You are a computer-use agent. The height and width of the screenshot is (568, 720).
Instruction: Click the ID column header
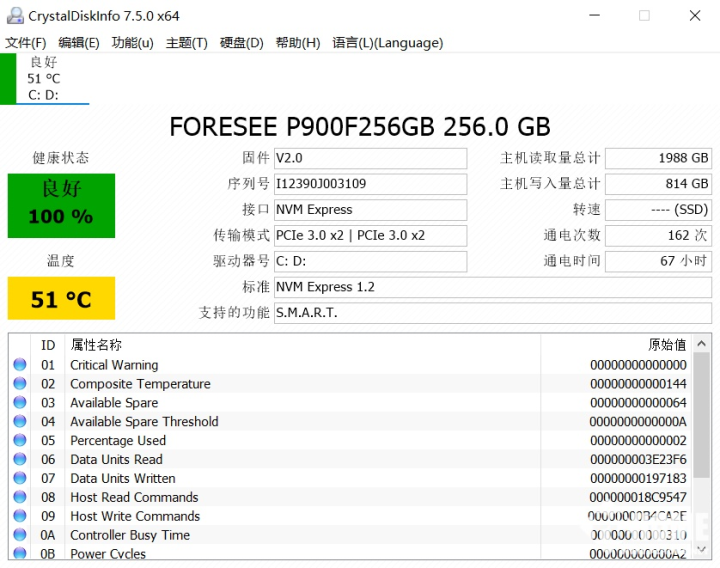click(48, 345)
